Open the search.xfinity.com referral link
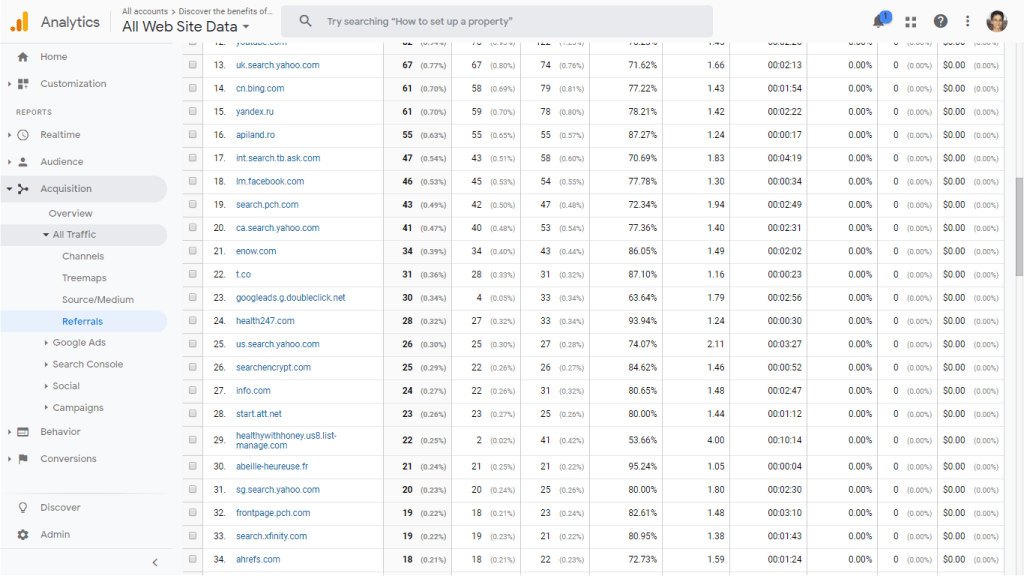The width and height of the screenshot is (1024, 576). point(272,536)
